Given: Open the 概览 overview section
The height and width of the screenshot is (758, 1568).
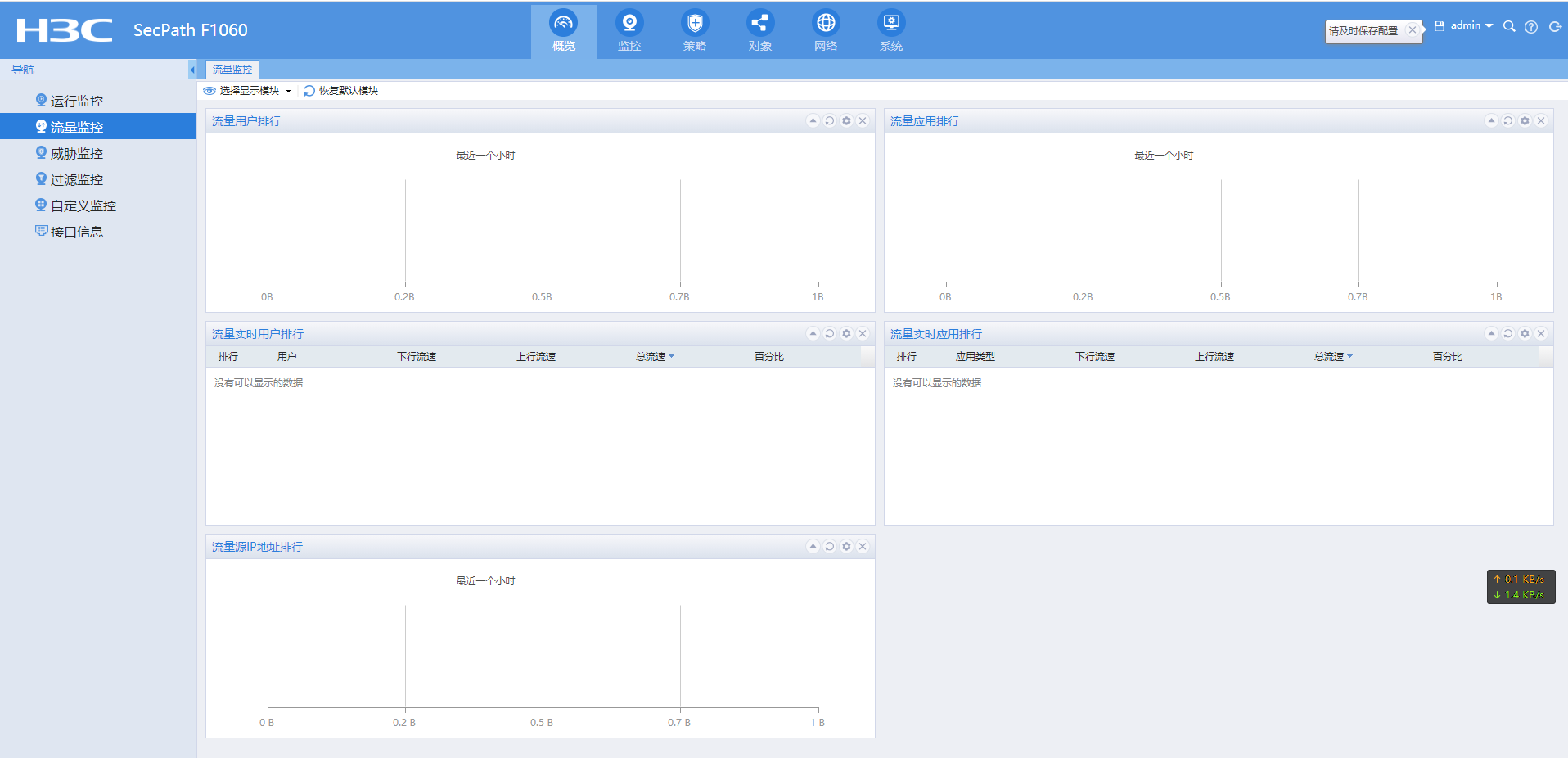Looking at the screenshot, I should (x=563, y=31).
